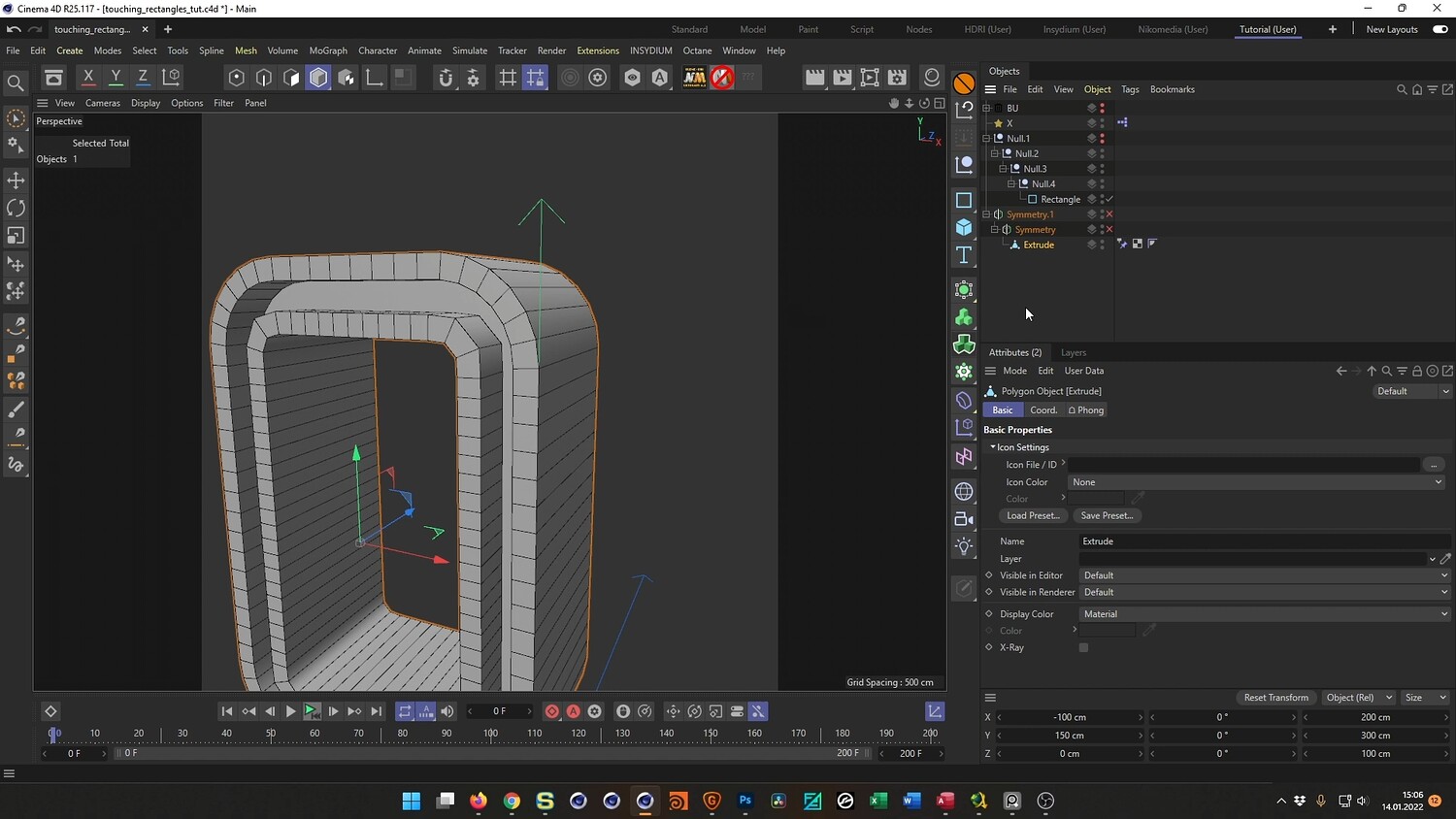Click the Text spline icon
This screenshot has width=1456, height=819.
tap(964, 255)
